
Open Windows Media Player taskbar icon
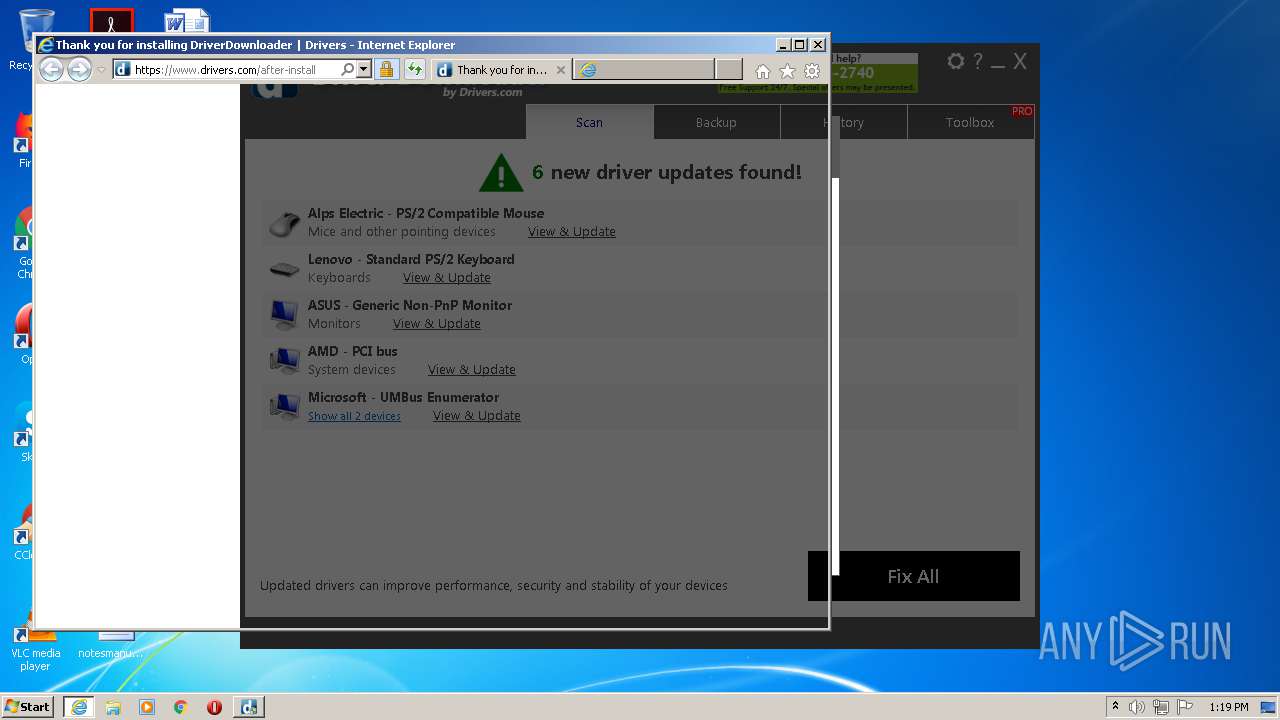point(147,707)
